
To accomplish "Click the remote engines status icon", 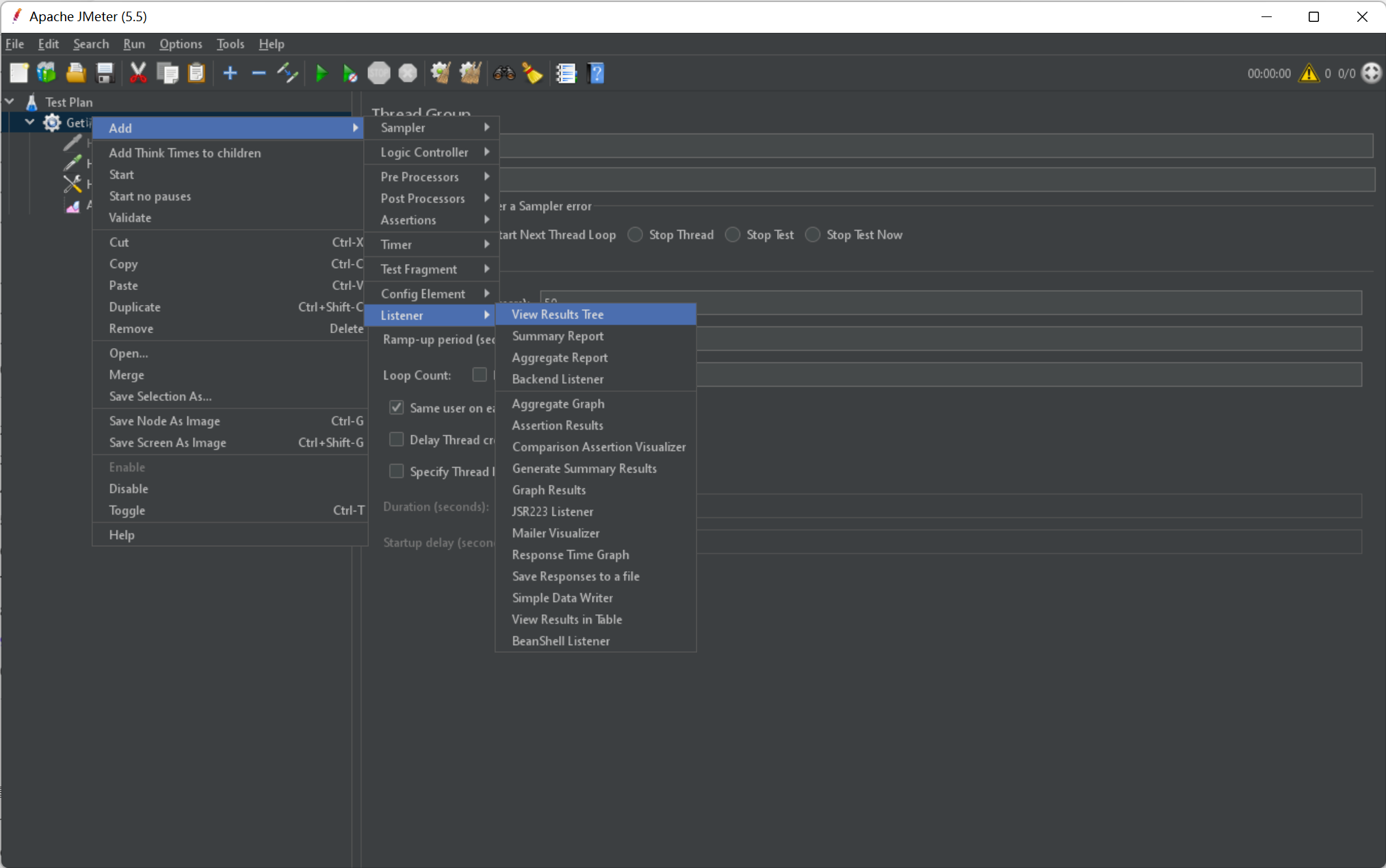I will [x=1371, y=73].
